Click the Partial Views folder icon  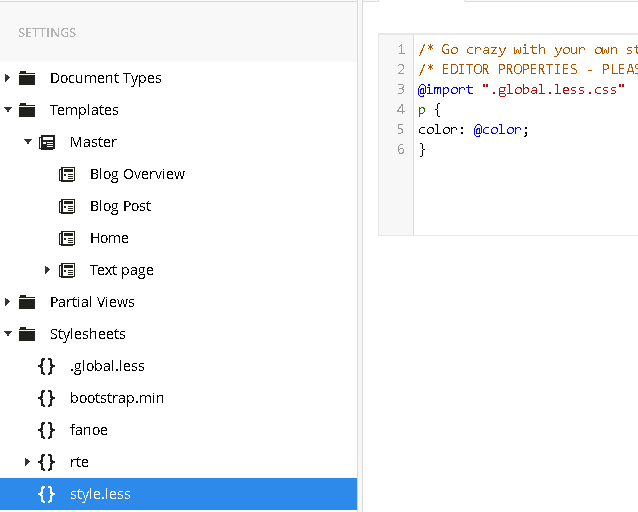[x=27, y=302]
